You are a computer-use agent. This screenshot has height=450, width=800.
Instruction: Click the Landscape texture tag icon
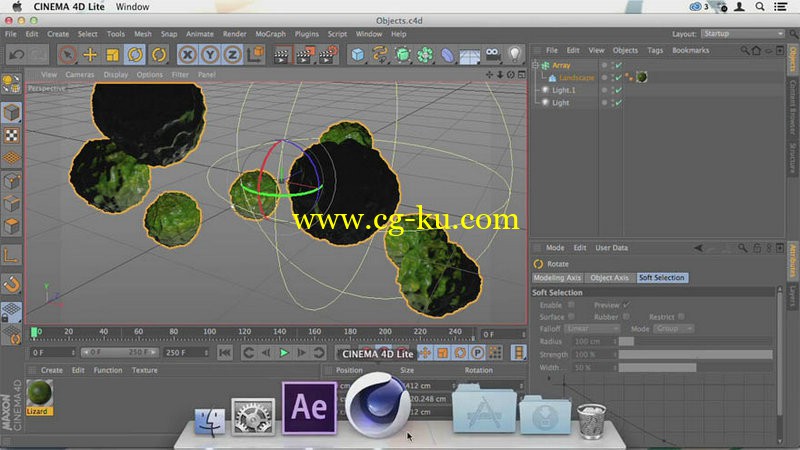coord(642,78)
